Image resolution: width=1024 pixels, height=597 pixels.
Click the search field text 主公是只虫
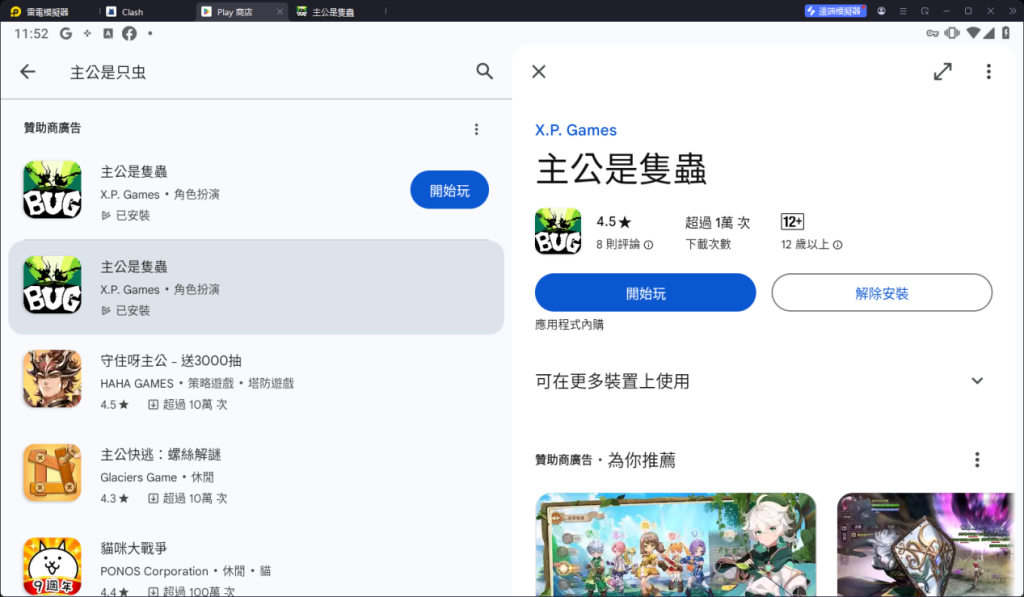[108, 72]
